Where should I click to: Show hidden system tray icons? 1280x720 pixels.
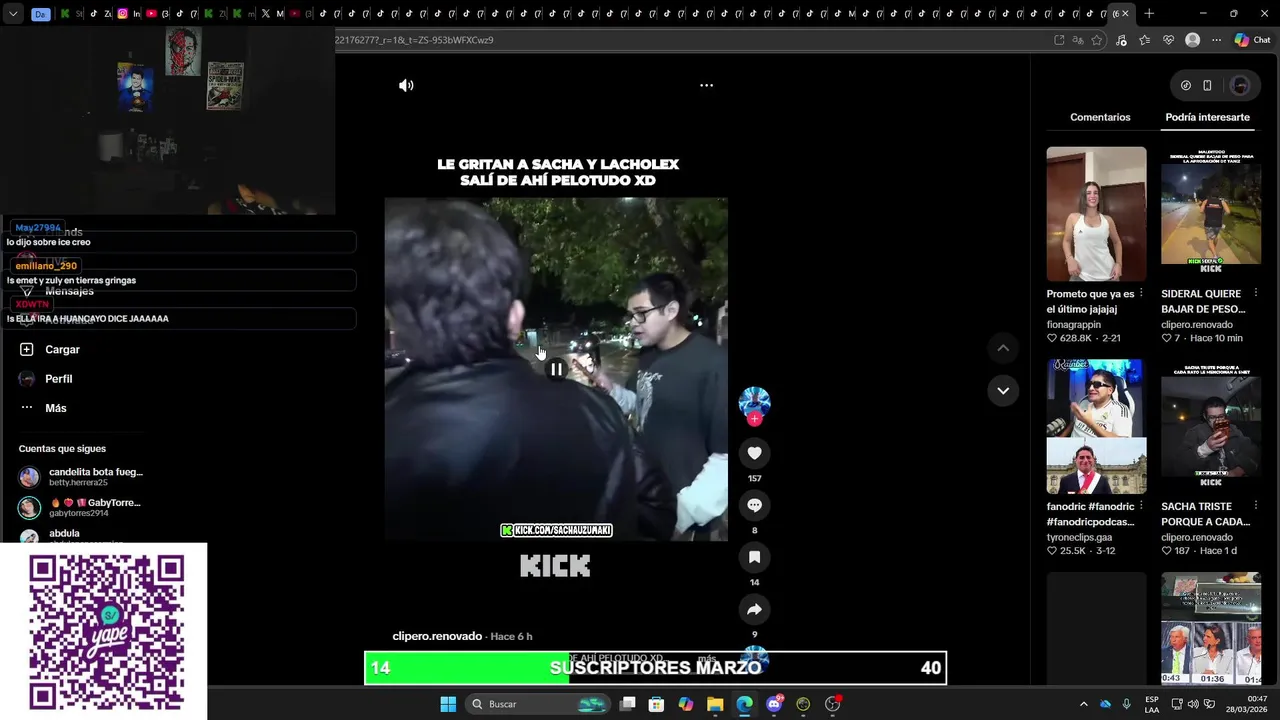click(1083, 704)
